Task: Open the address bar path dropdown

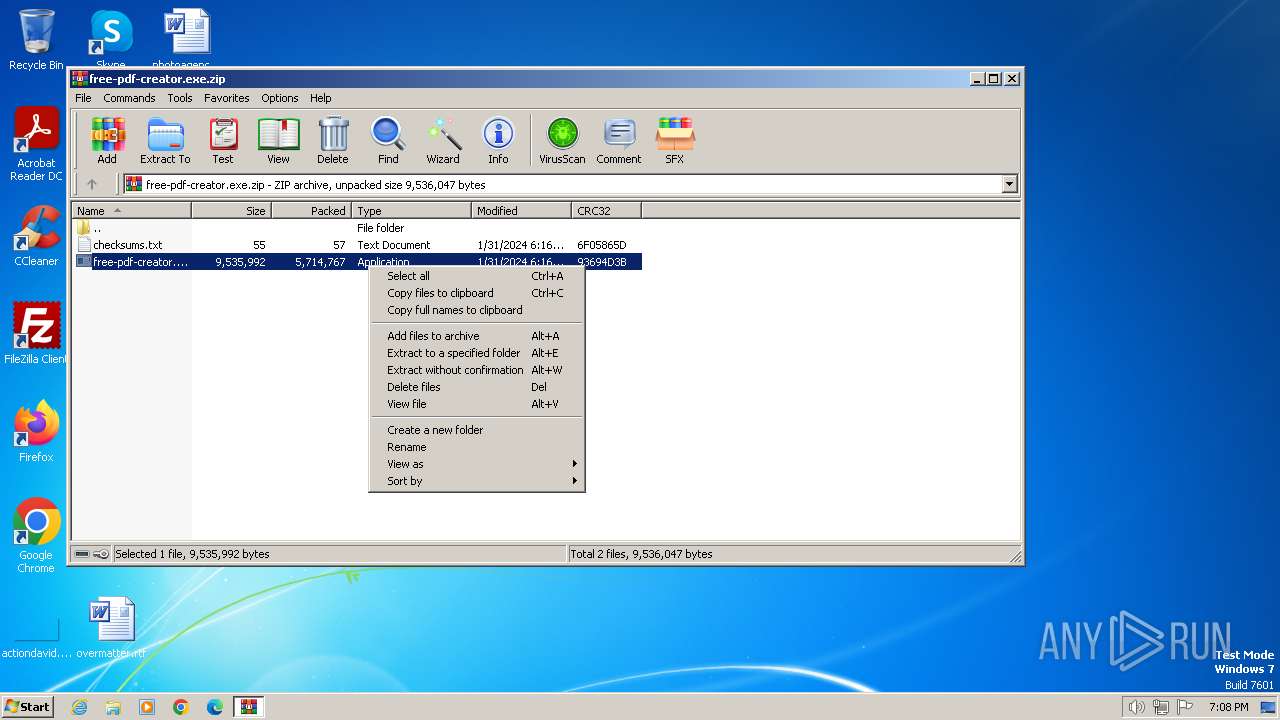Action: 1009,184
